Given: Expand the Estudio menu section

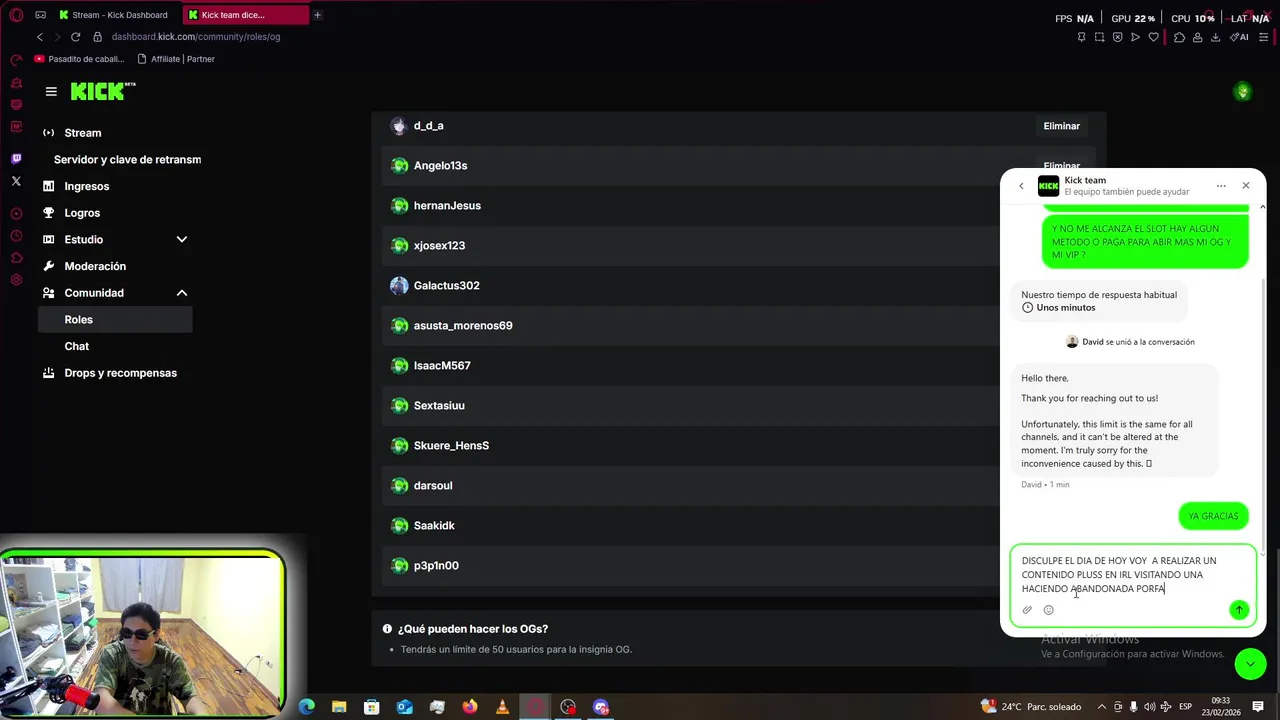Looking at the screenshot, I should pos(182,240).
